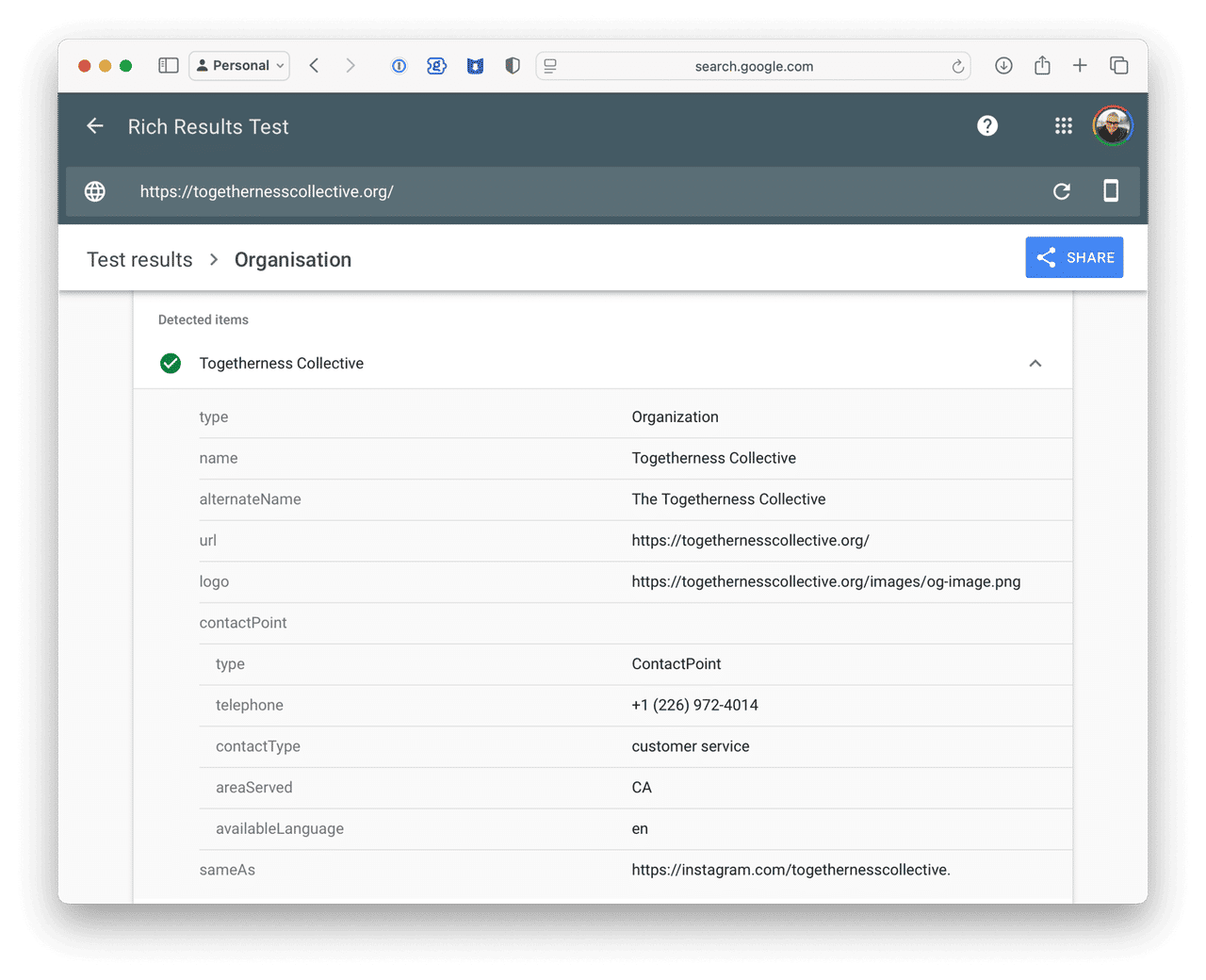Select the customer service contactType value
1206x980 pixels.
click(691, 746)
